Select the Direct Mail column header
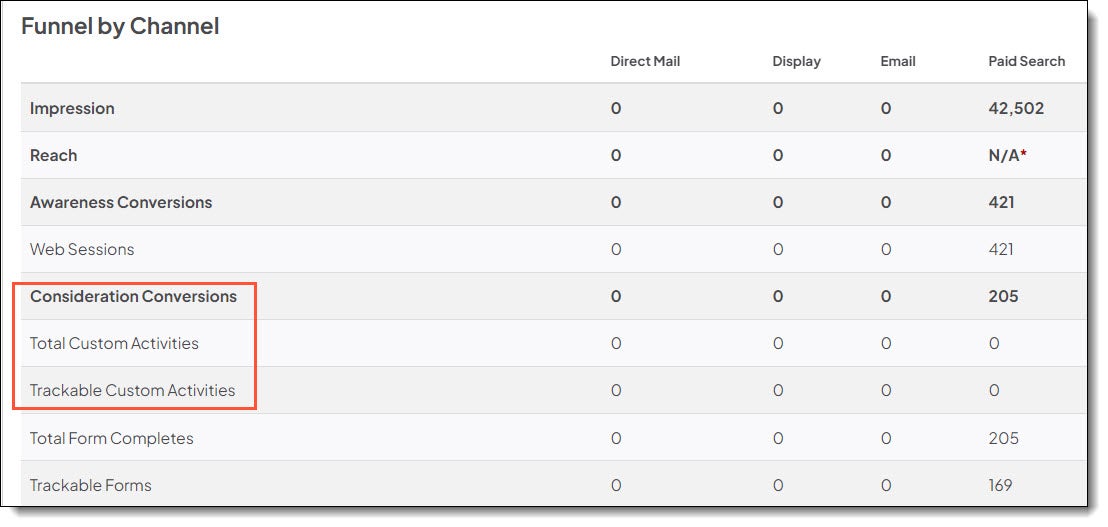This screenshot has width=1108, height=527. pyautogui.click(x=645, y=61)
